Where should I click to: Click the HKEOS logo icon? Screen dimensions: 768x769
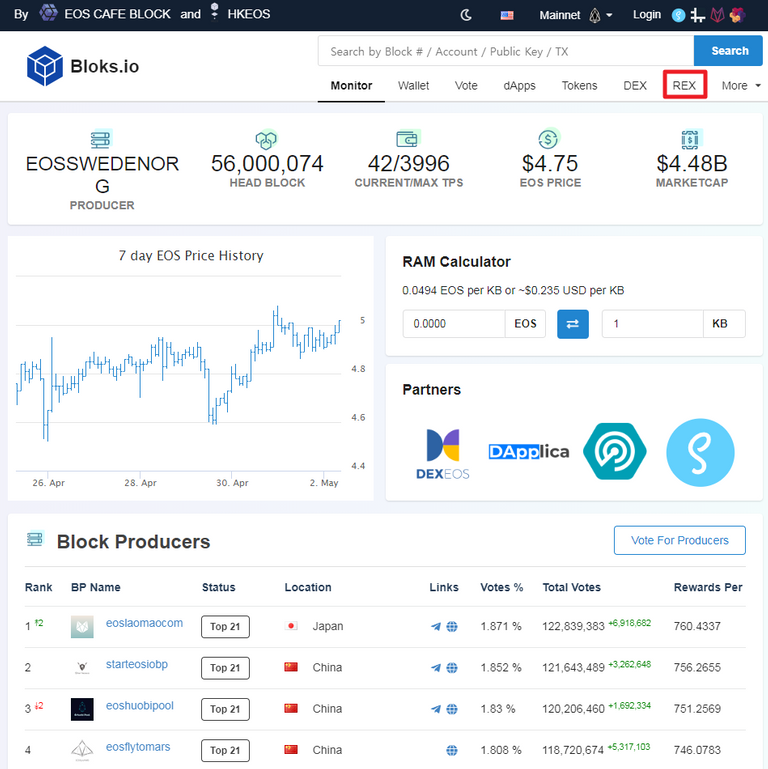[214, 12]
